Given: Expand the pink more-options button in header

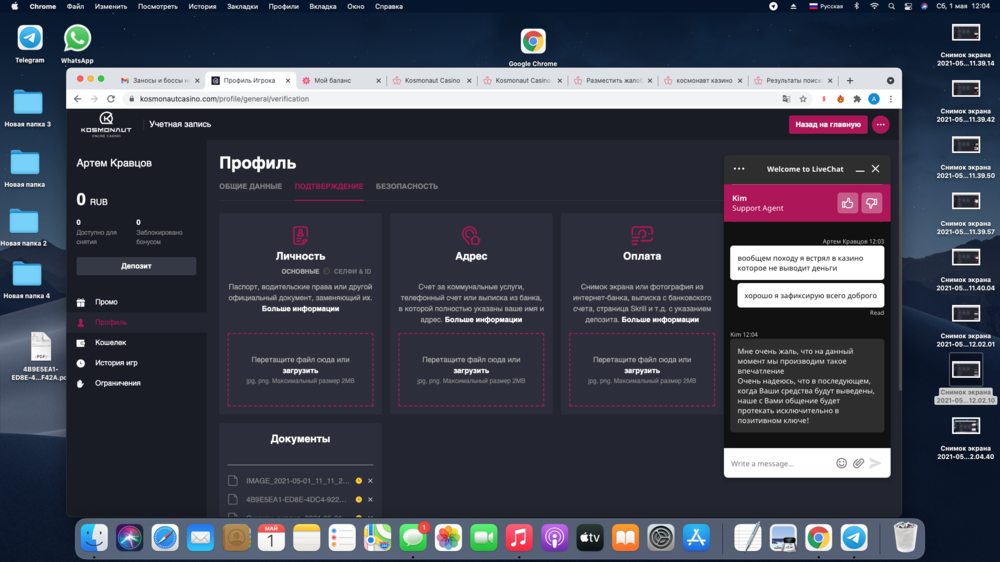Looking at the screenshot, I should (880, 125).
